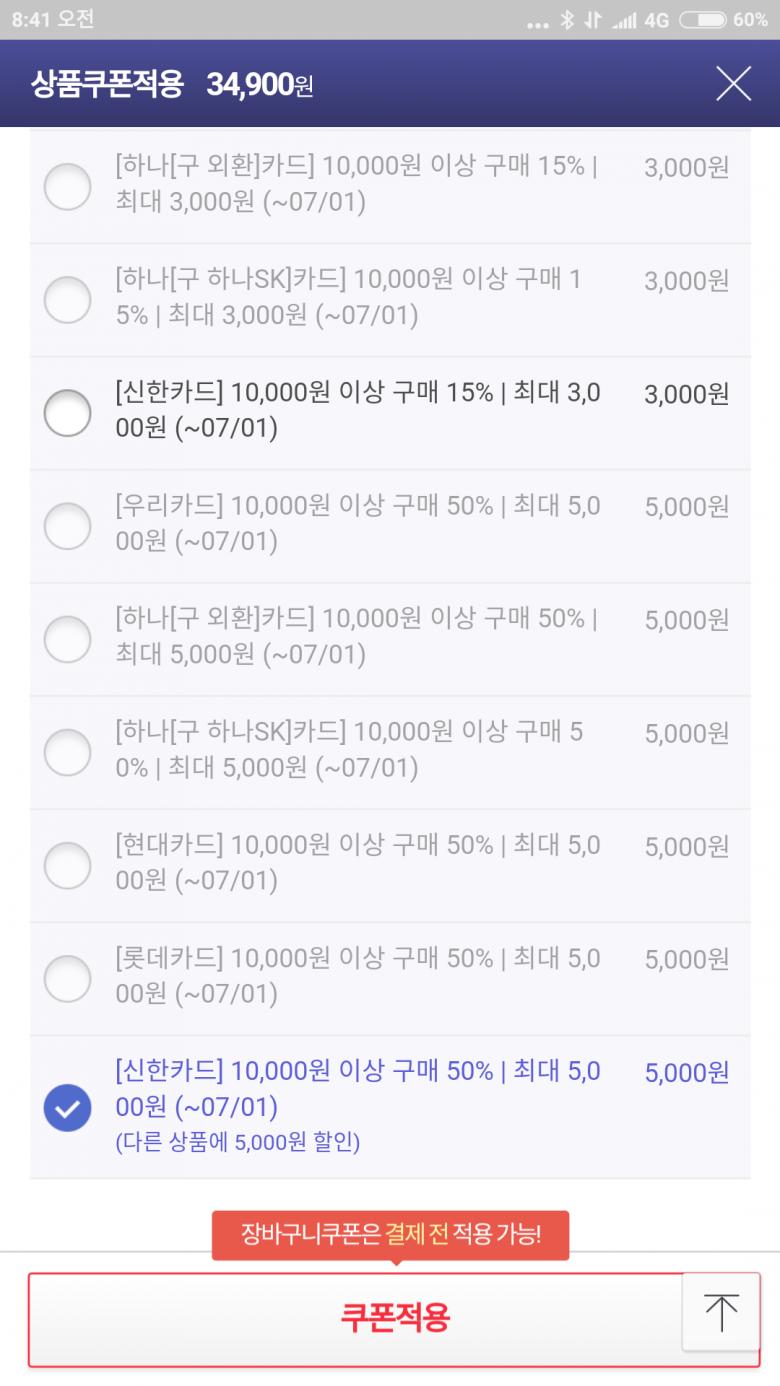The height and width of the screenshot is (1386, 780).
Task: Tap the data transfer arrows status icon
Action: pos(594,20)
